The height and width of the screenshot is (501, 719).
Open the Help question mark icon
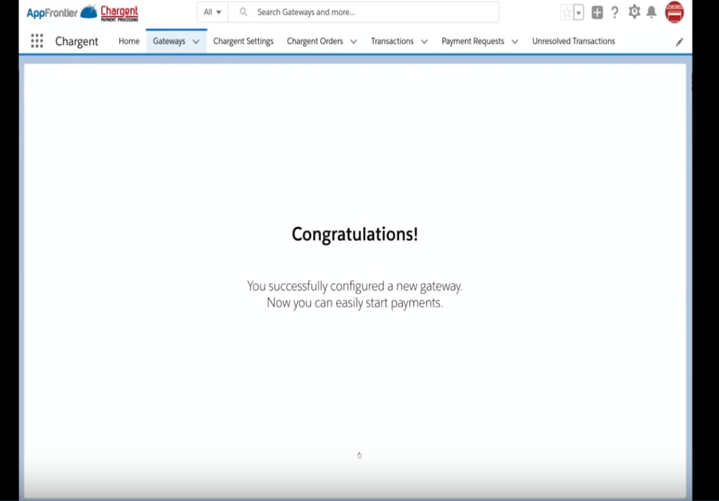pyautogui.click(x=615, y=13)
